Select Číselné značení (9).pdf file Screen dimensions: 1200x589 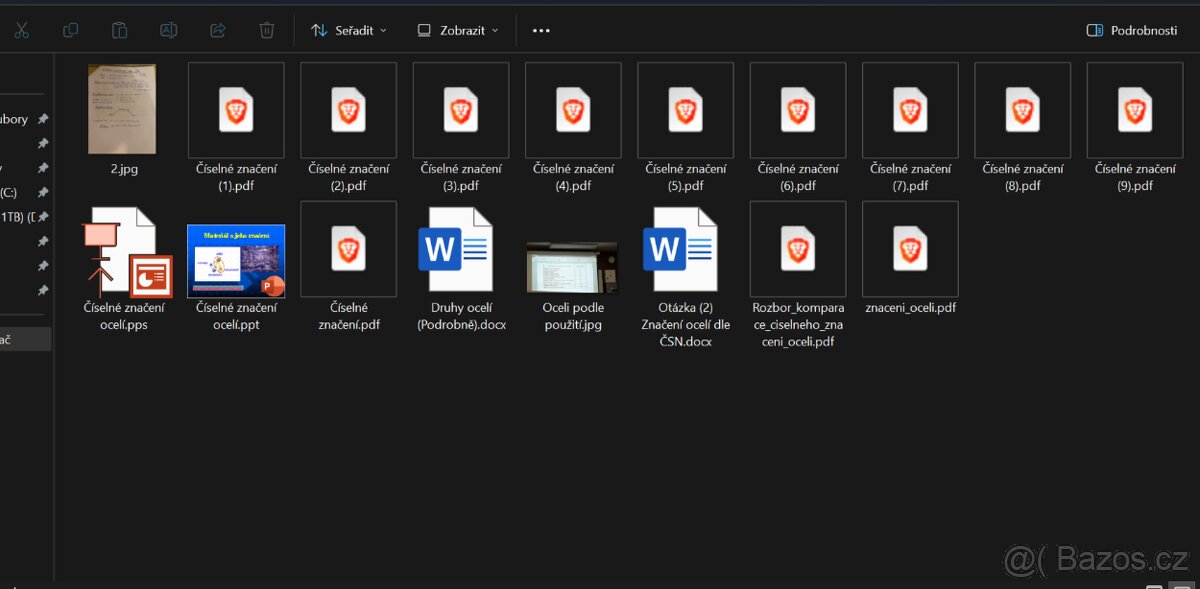click(1134, 110)
